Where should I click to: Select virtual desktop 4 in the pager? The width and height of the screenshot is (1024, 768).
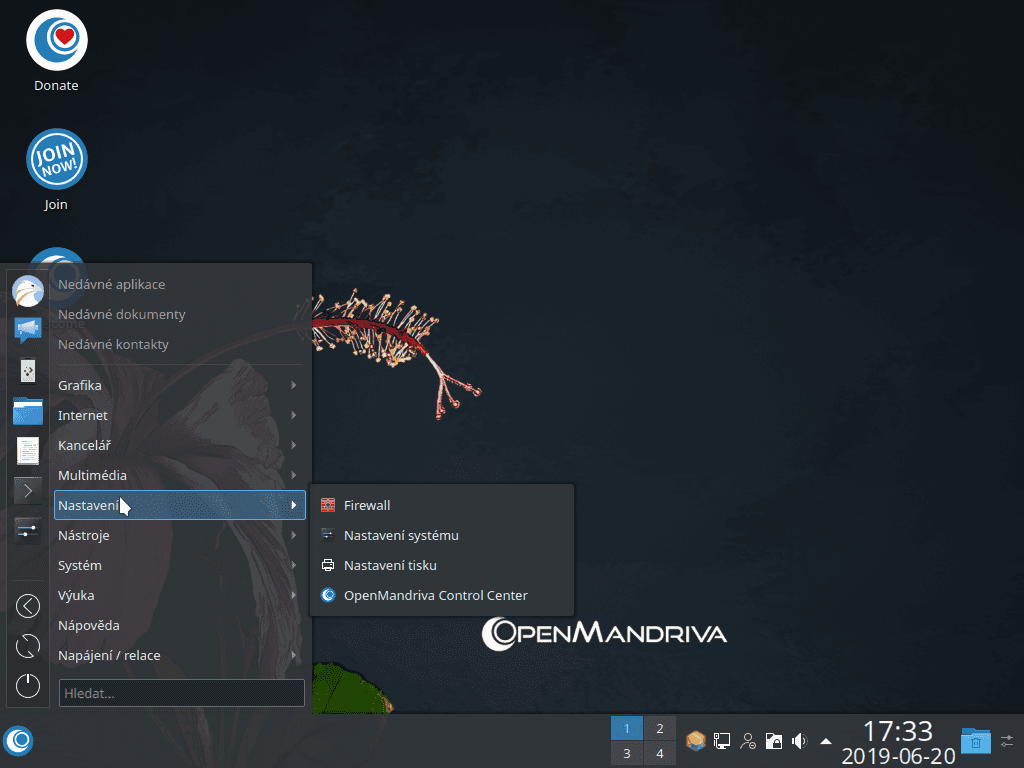click(x=659, y=752)
